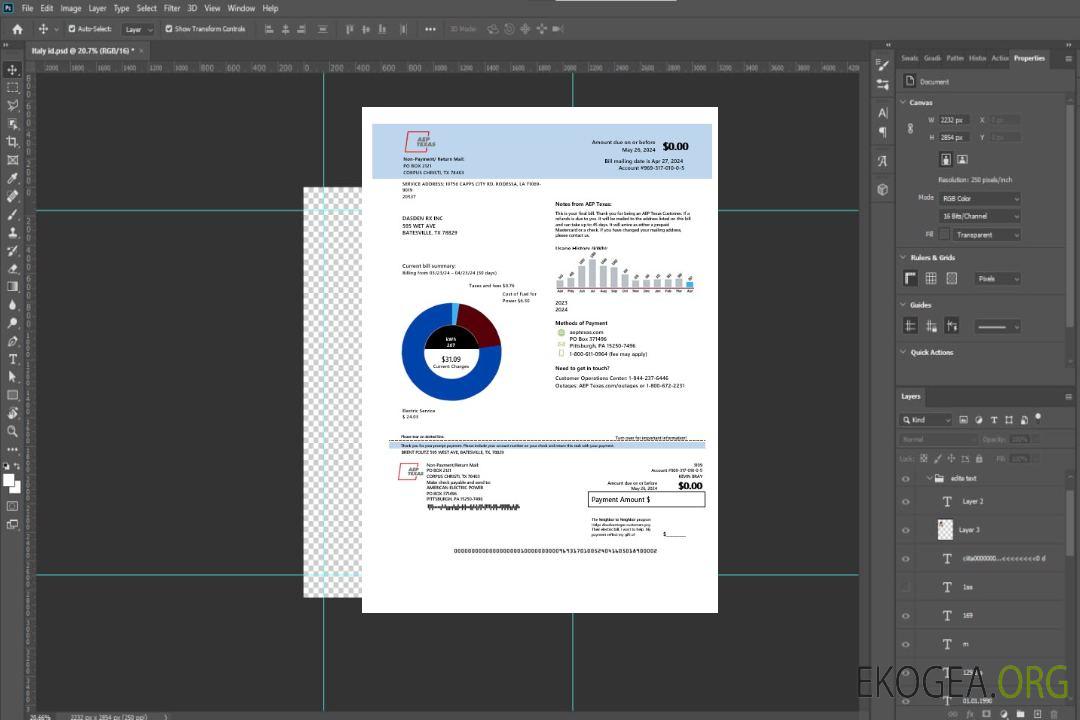1080x720 pixels.
Task: Open the 3D panel cube icon
Action: (883, 189)
